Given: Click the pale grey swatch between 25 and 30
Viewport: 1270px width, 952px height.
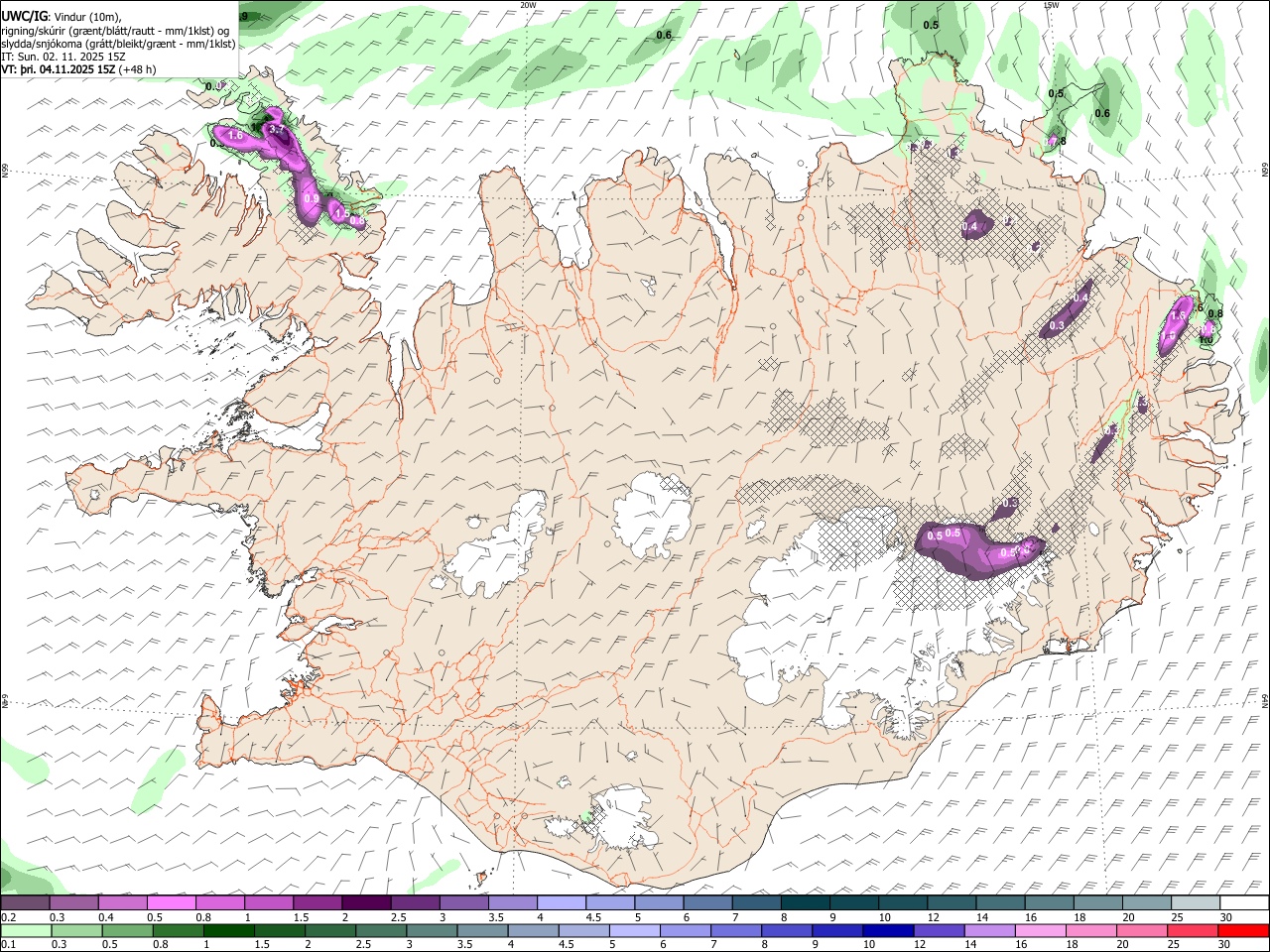Looking at the screenshot, I should (1195, 902).
